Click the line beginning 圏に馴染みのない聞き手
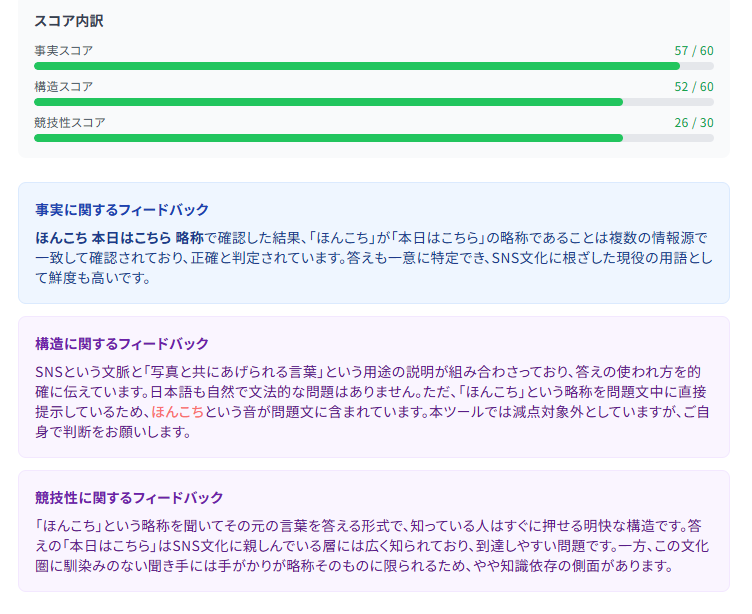Image resolution: width=752 pixels, height=614 pixels. tap(354, 566)
